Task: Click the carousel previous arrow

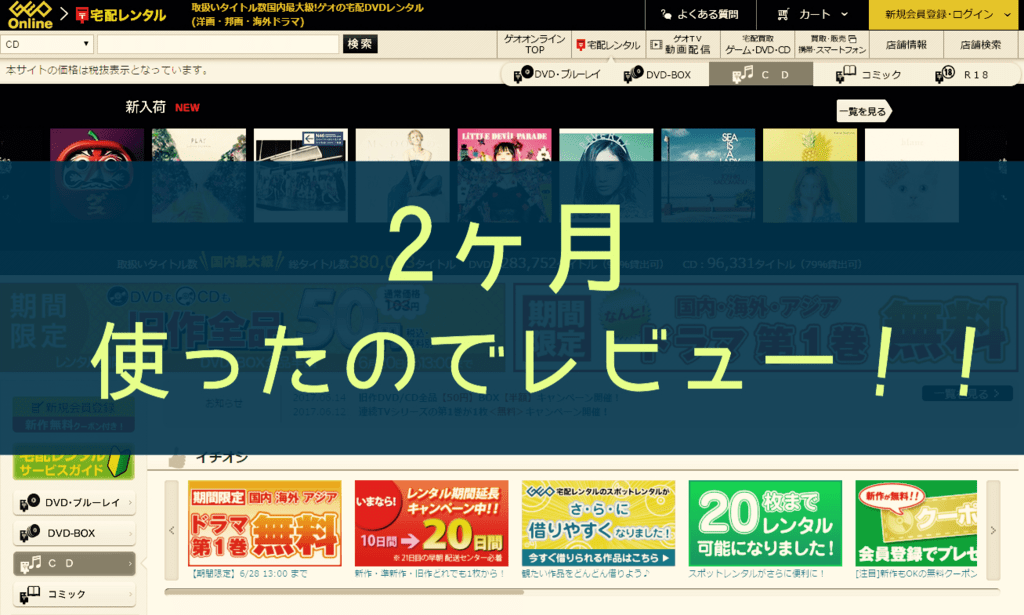Action: pyautogui.click(x=172, y=530)
